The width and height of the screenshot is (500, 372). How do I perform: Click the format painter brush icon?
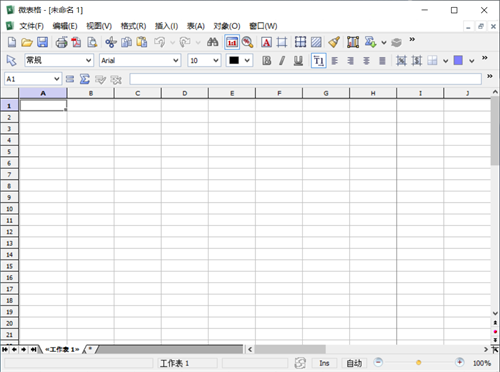pos(334,42)
